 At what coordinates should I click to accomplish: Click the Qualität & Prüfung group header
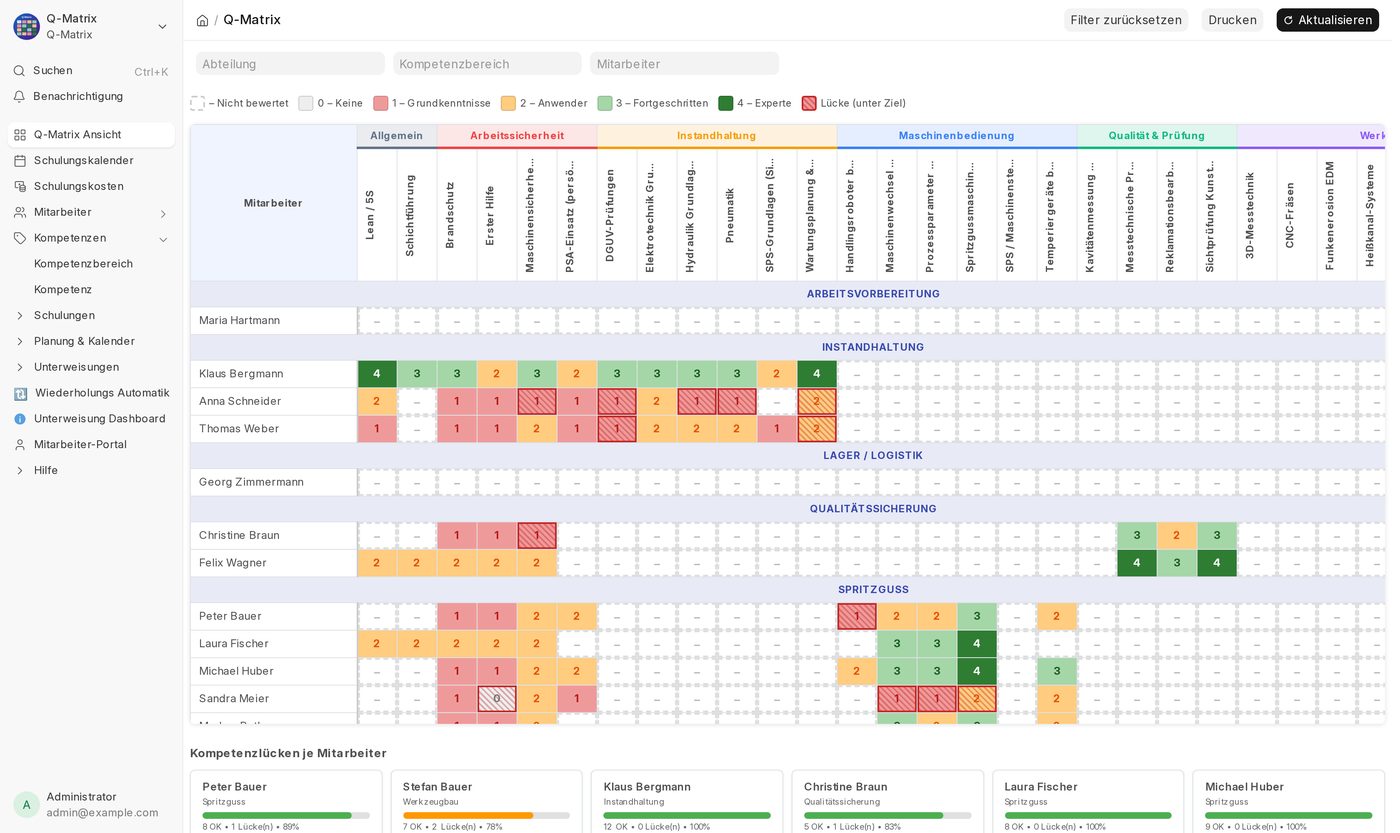click(1157, 136)
